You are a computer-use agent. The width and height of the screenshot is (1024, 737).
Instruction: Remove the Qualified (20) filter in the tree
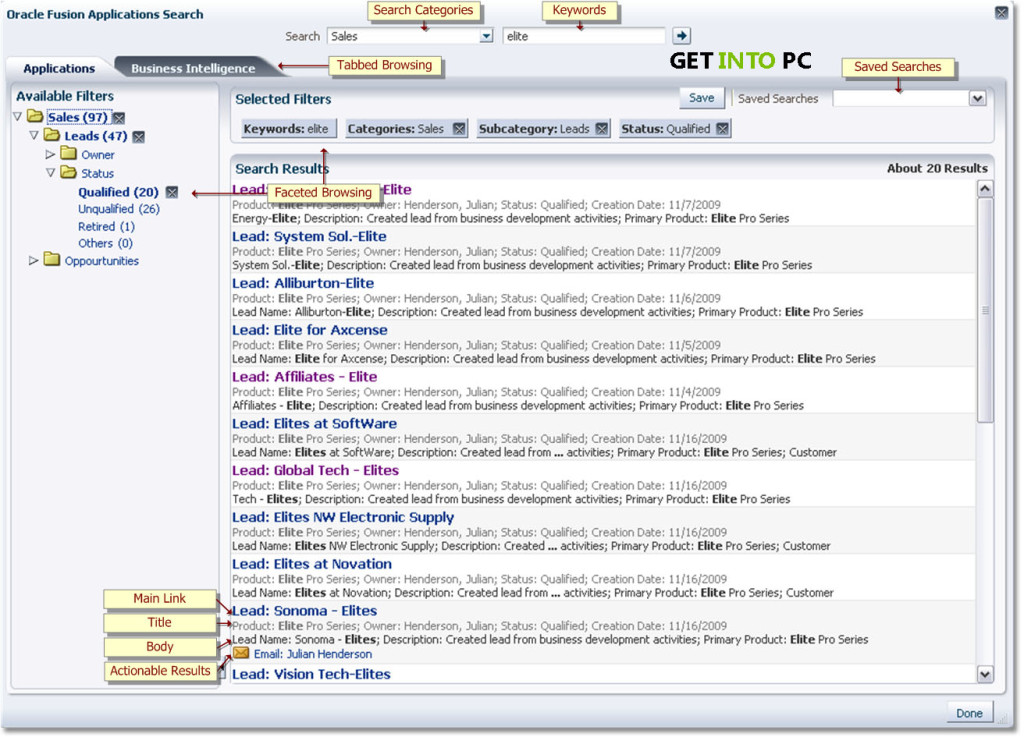[172, 192]
